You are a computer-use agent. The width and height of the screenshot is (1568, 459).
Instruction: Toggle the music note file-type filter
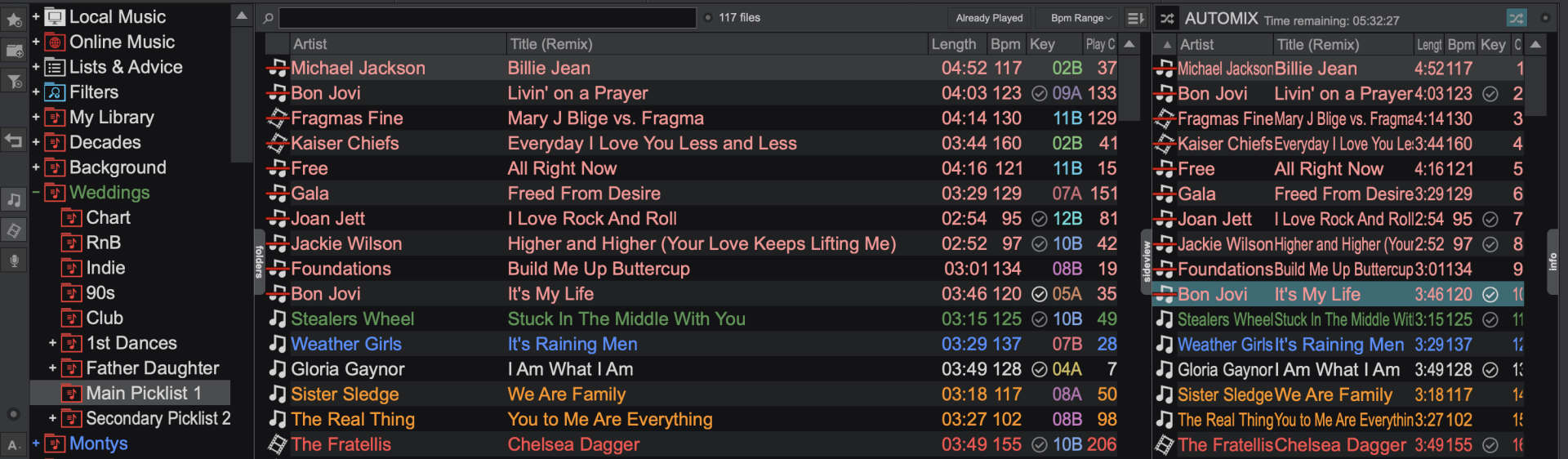click(14, 199)
